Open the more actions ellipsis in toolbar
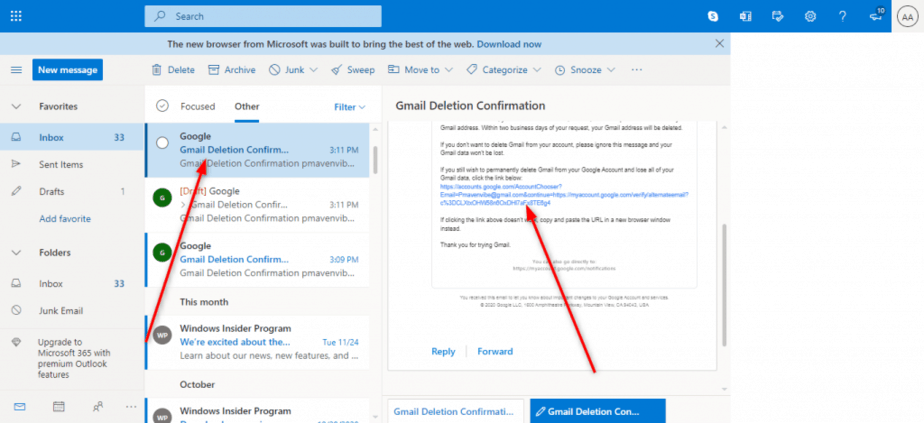Image resolution: width=924 pixels, height=423 pixels. tap(636, 70)
